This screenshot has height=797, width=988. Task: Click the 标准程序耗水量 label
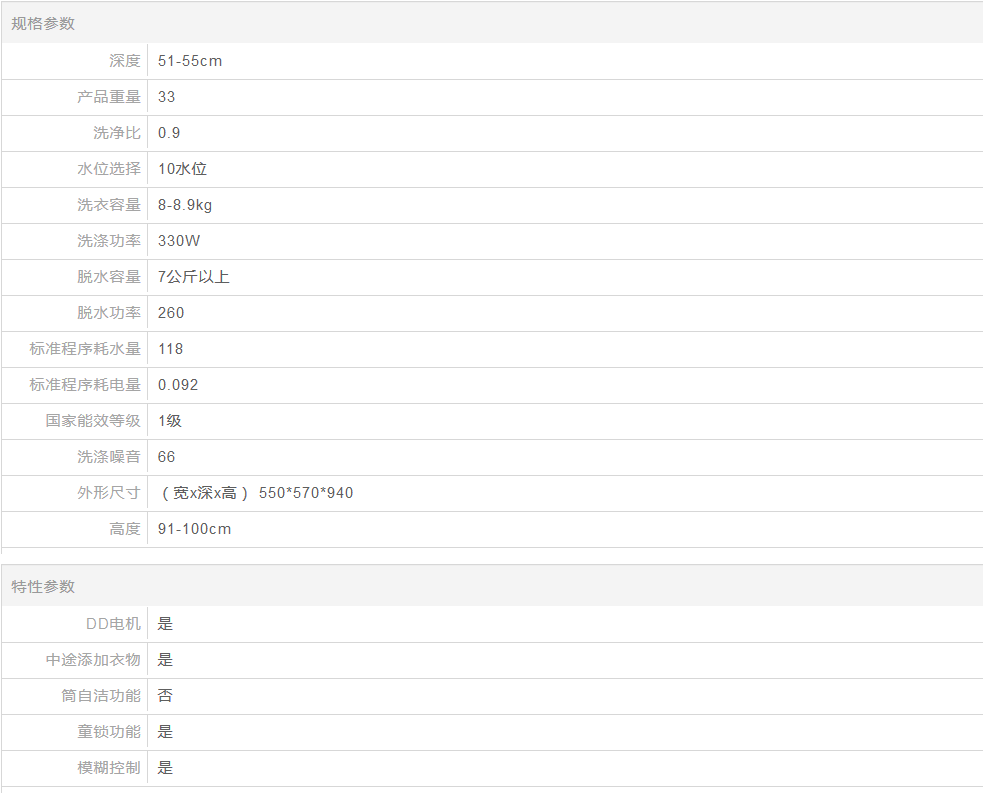pyautogui.click(x=85, y=349)
